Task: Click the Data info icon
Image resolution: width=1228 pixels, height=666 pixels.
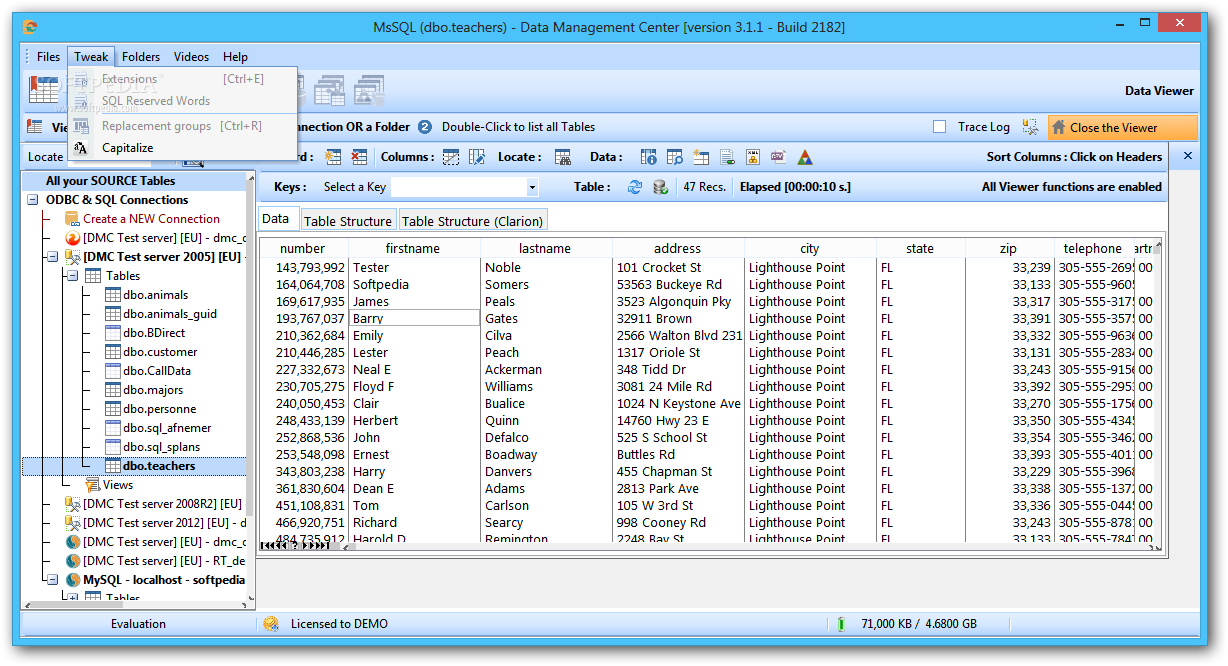Action: (649, 157)
